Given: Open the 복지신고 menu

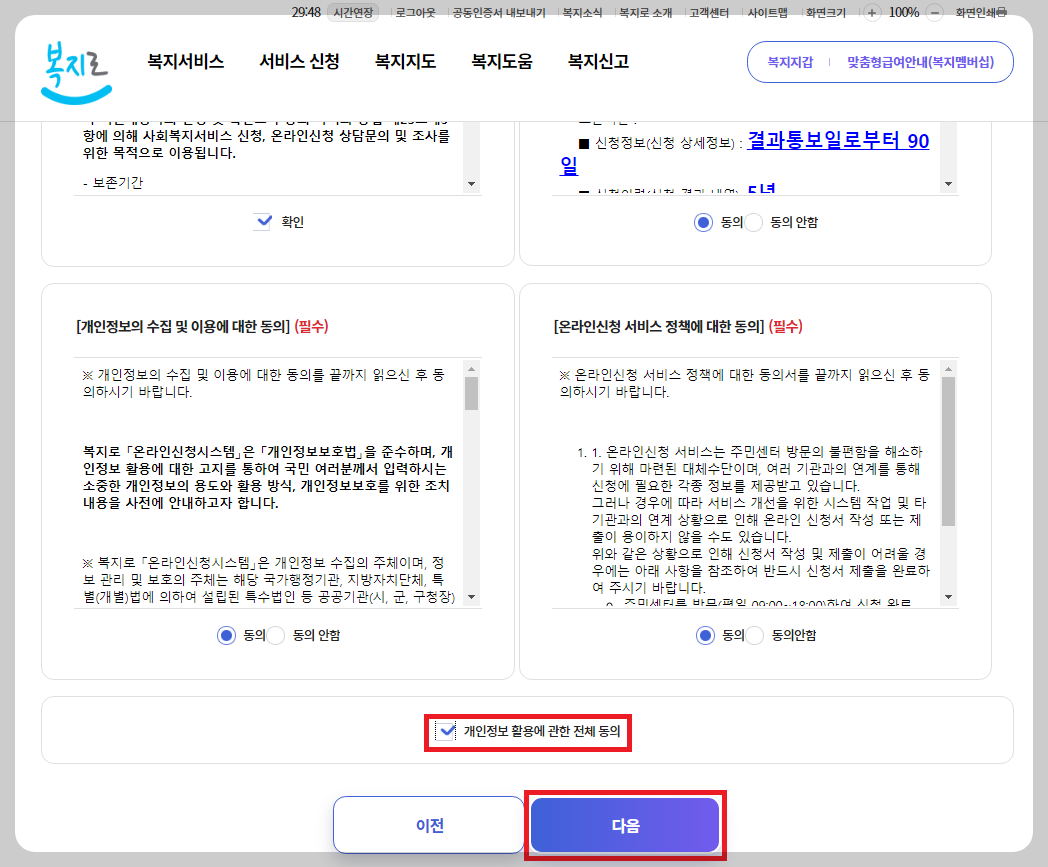Looking at the screenshot, I should [x=597, y=60].
